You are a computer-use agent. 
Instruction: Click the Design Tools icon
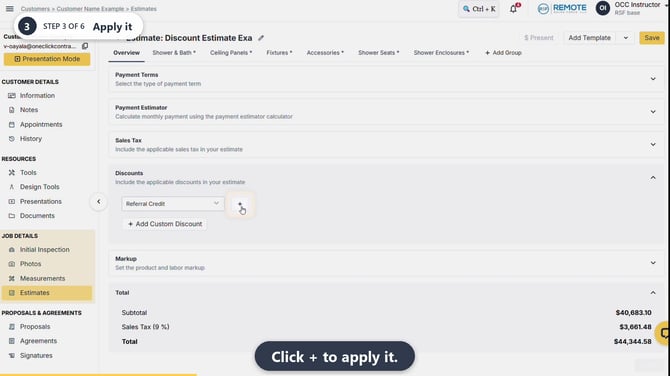click(x=12, y=187)
